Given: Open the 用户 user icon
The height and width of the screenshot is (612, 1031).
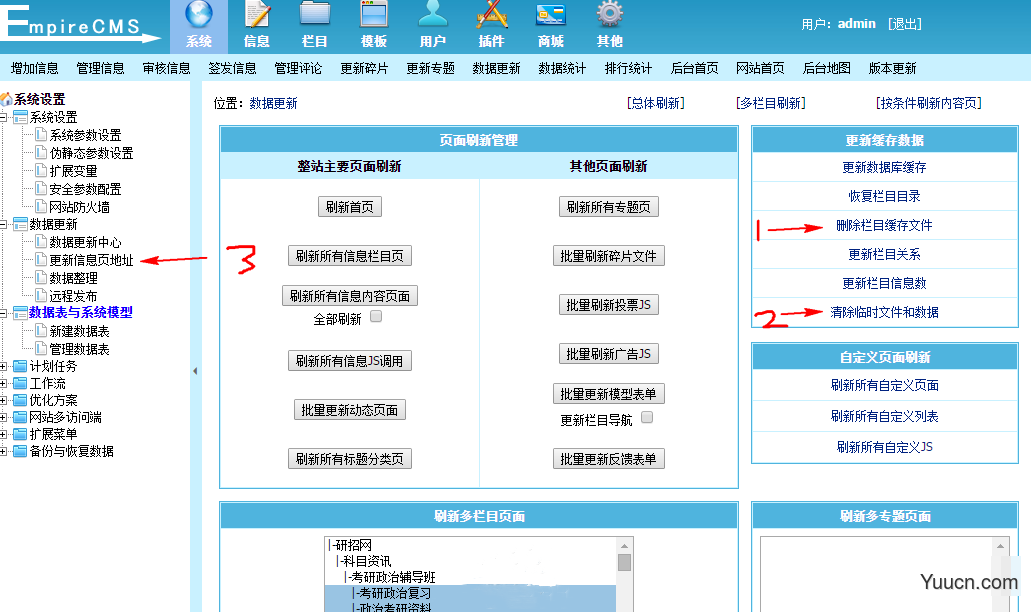Looking at the screenshot, I should 432,16.
